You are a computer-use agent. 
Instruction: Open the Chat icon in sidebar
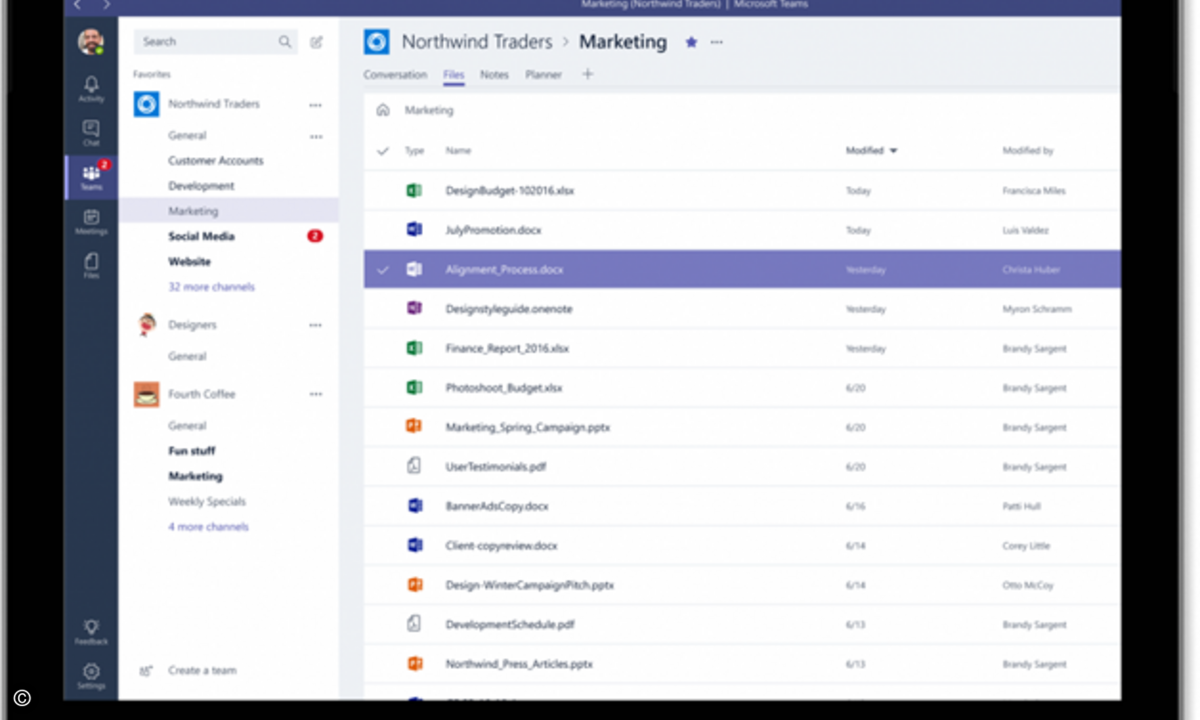91,129
